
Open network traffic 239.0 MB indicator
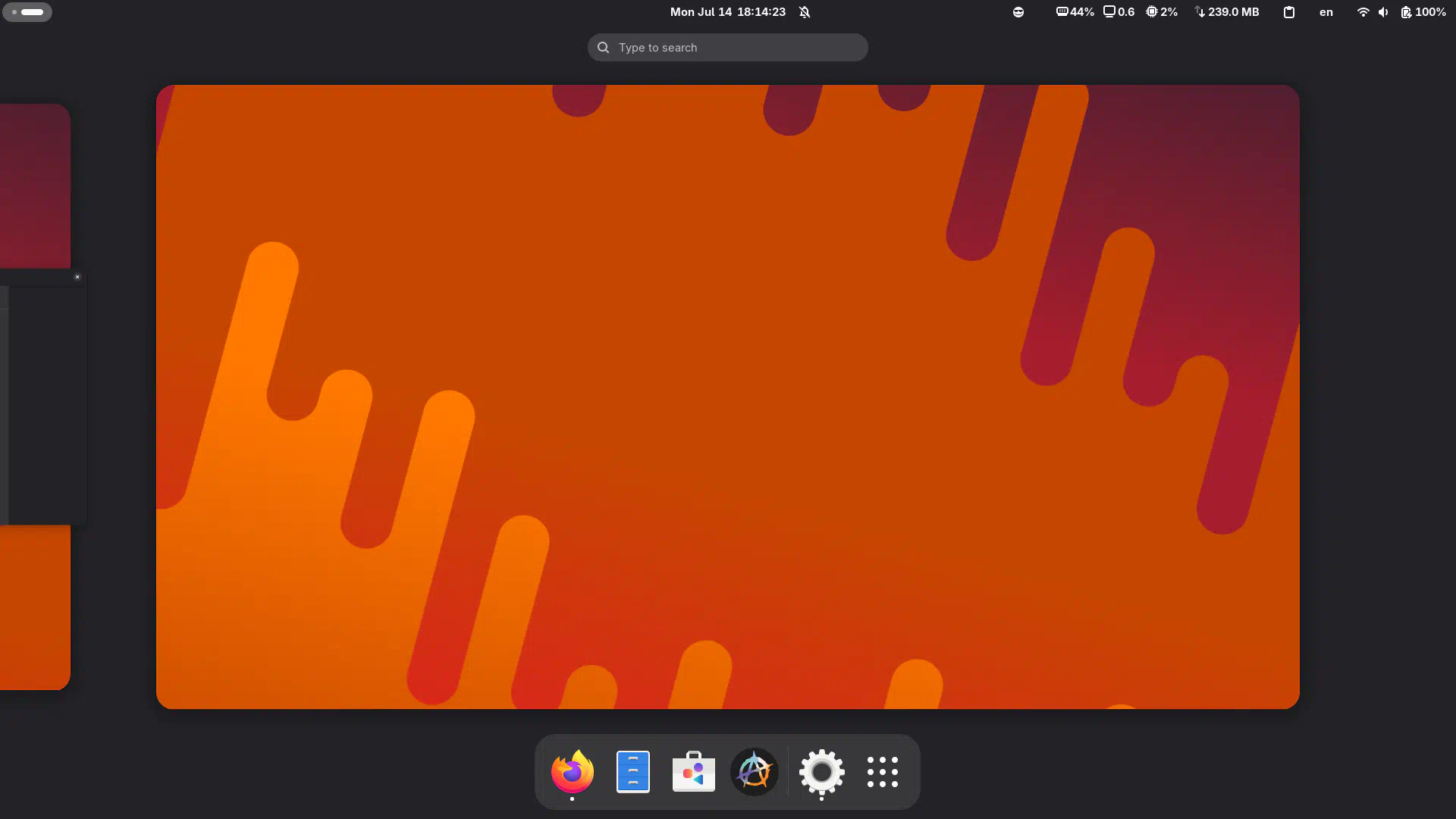point(1226,12)
